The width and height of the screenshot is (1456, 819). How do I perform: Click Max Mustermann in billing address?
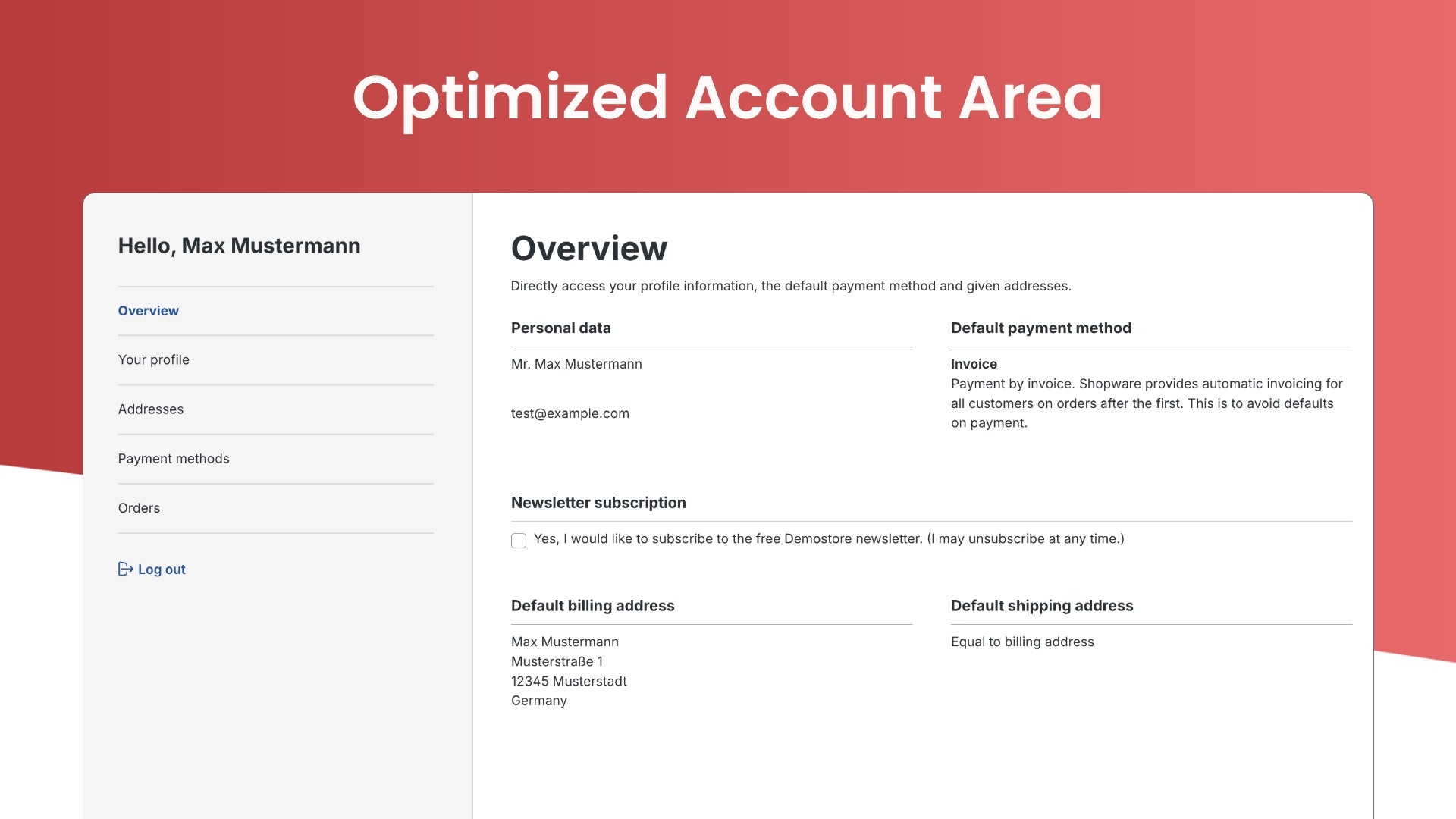pos(565,642)
